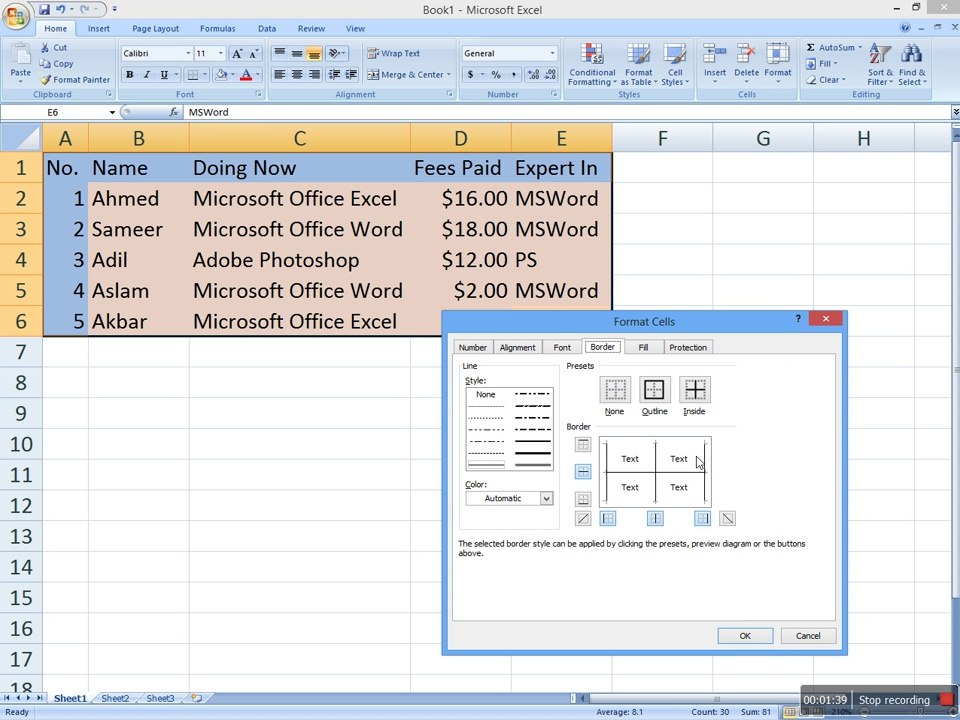This screenshot has height=720, width=960.
Task: Toggle inside vertical border button
Action: (x=655, y=519)
